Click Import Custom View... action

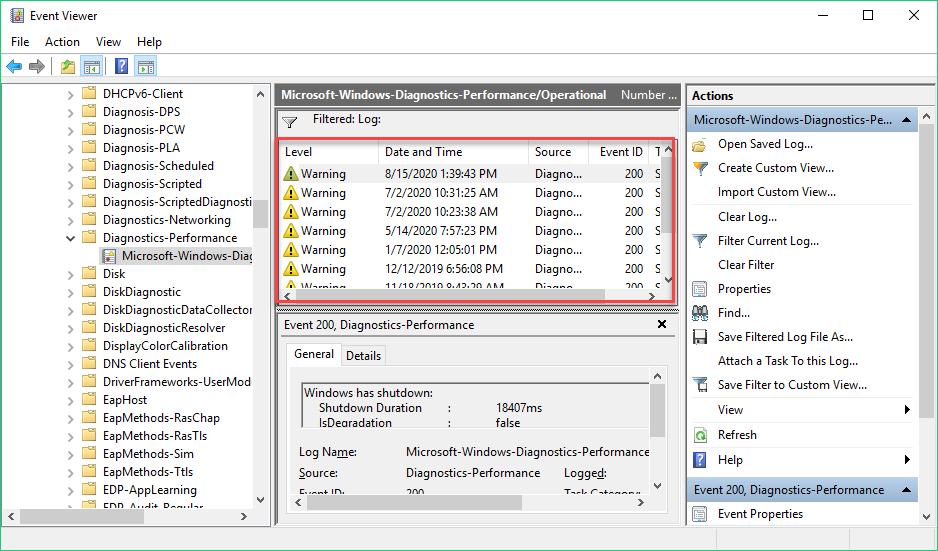point(776,192)
